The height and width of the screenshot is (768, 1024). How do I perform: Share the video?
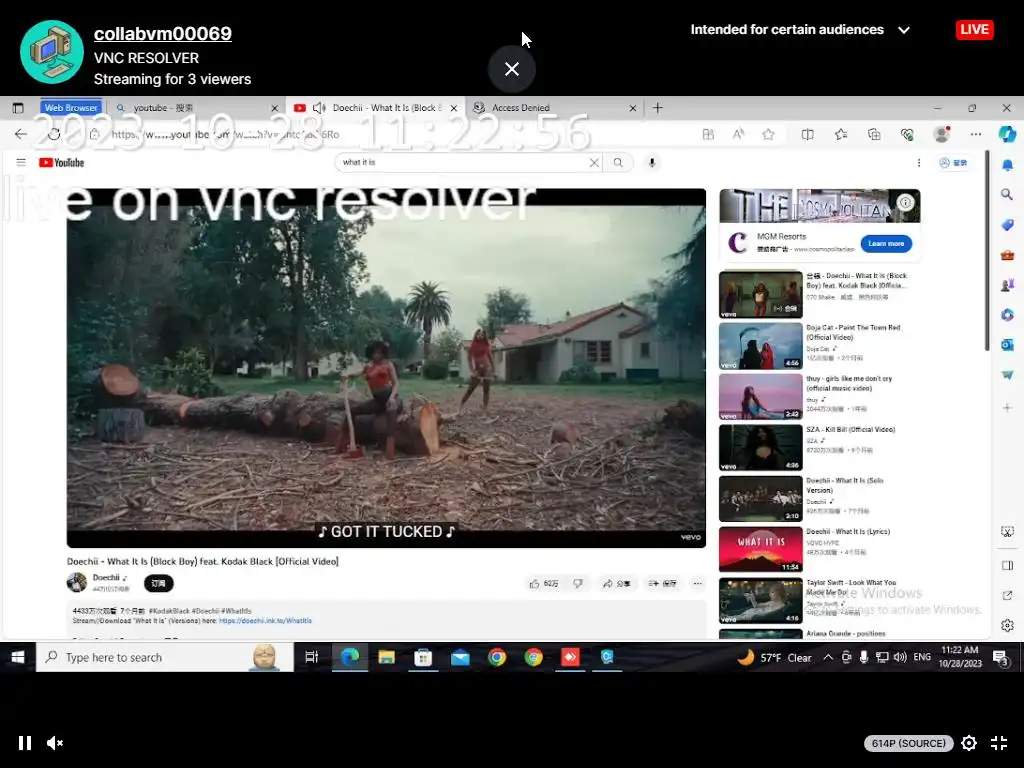[x=616, y=583]
